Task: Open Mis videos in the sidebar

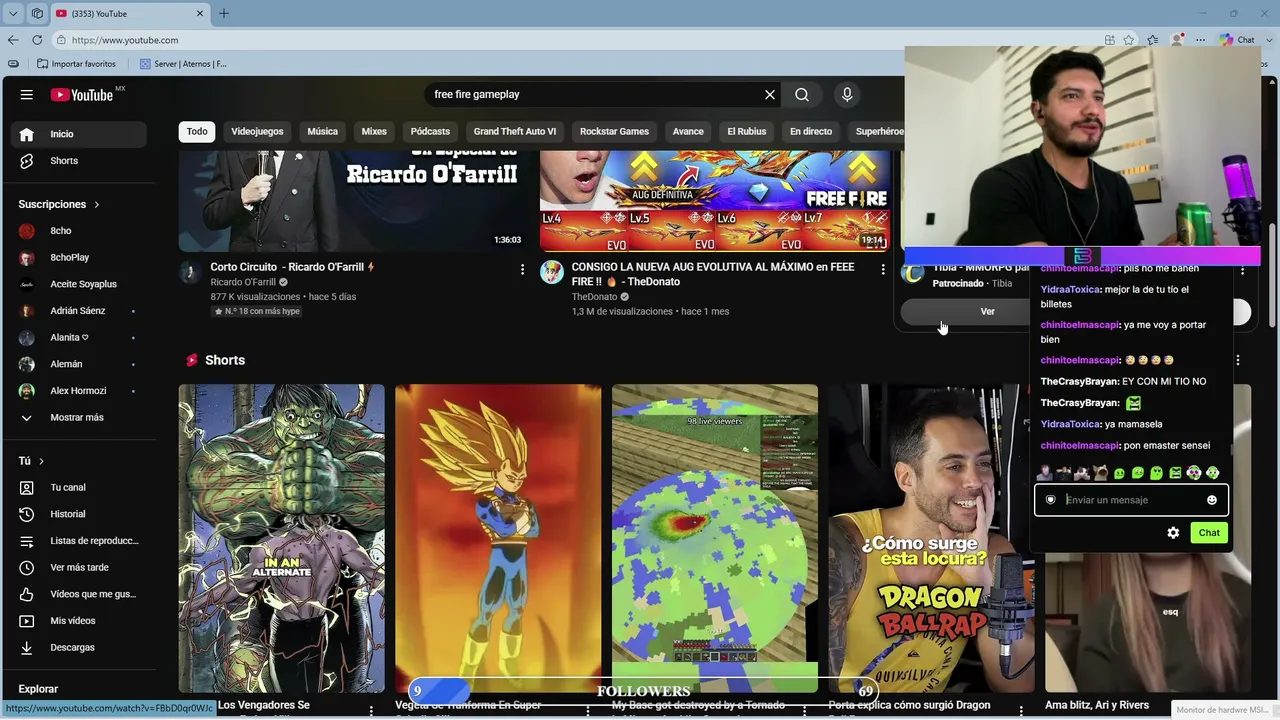Action: tap(79, 621)
